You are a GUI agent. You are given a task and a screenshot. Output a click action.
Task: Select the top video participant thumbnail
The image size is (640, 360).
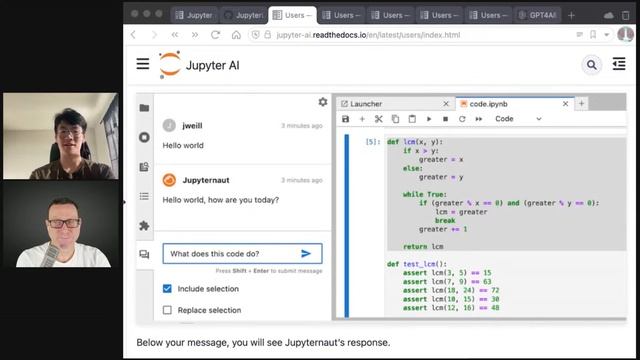click(x=61, y=136)
